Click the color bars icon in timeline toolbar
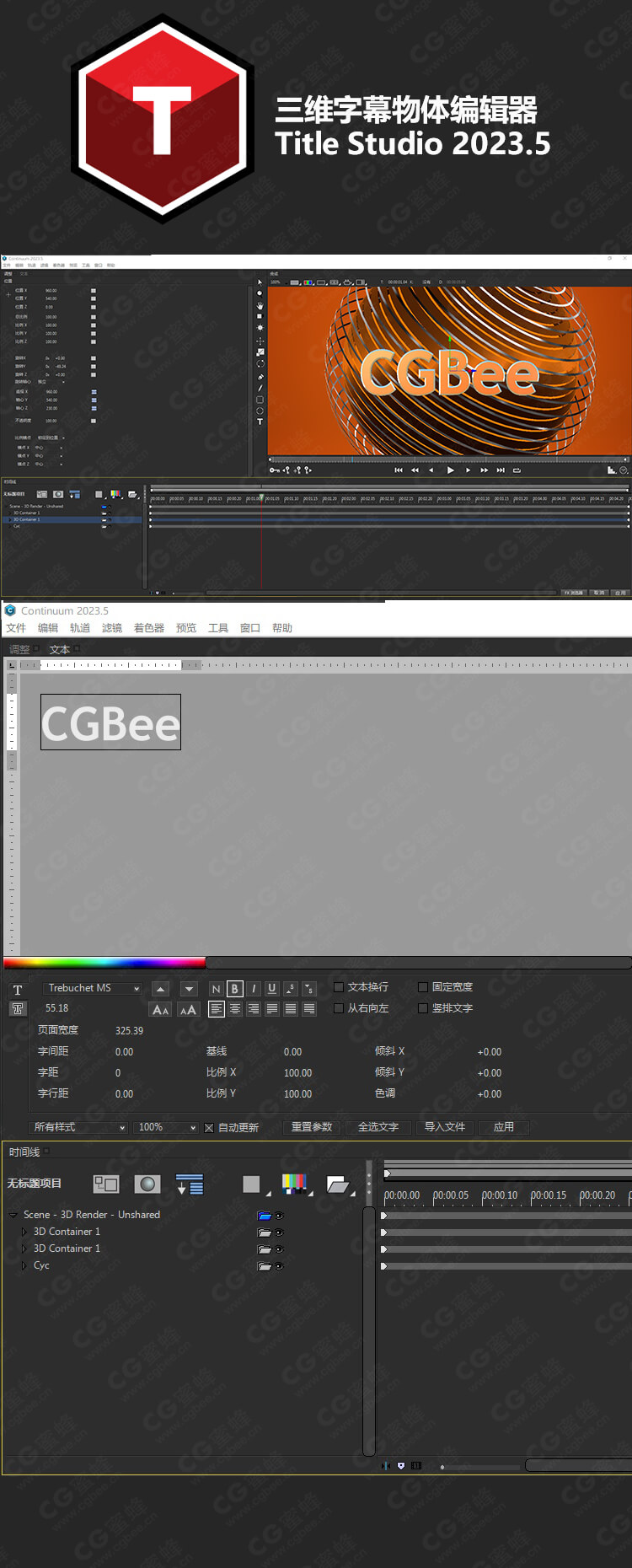Viewport: 632px width, 1568px height. tap(295, 1184)
